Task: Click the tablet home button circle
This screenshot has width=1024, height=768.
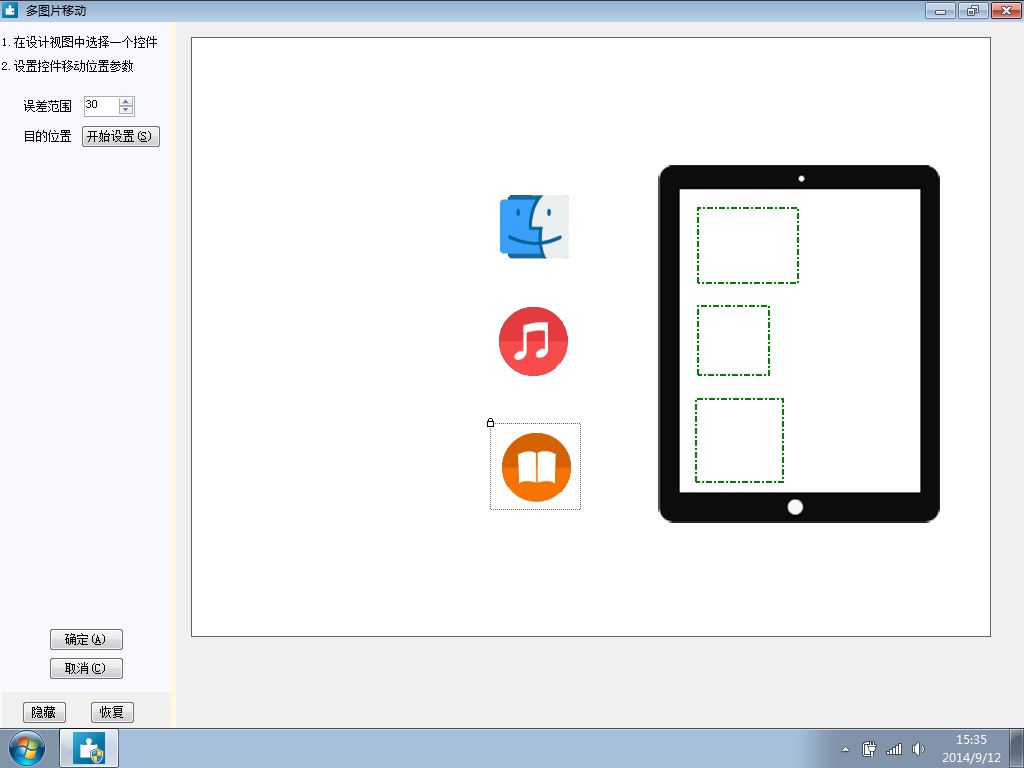Action: point(795,507)
